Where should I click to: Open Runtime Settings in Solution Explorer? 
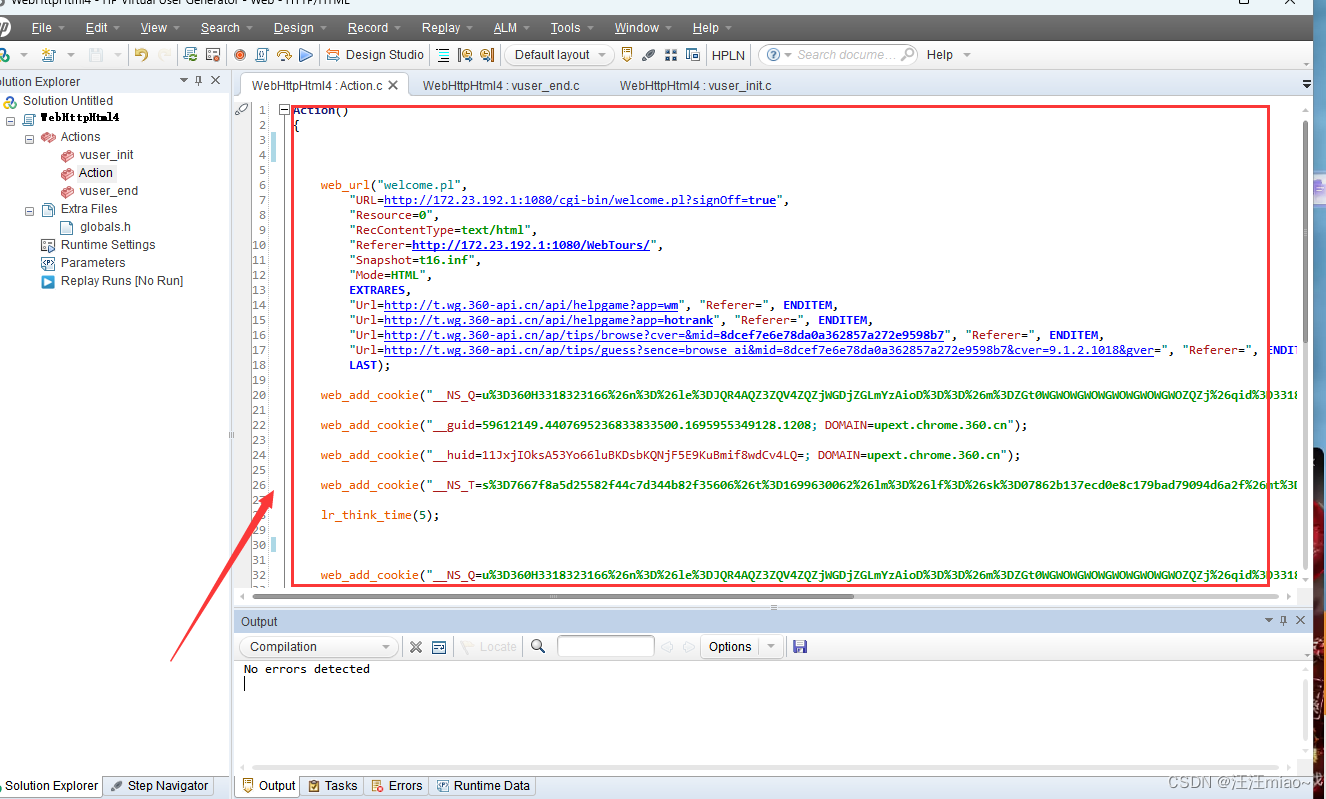(108, 245)
